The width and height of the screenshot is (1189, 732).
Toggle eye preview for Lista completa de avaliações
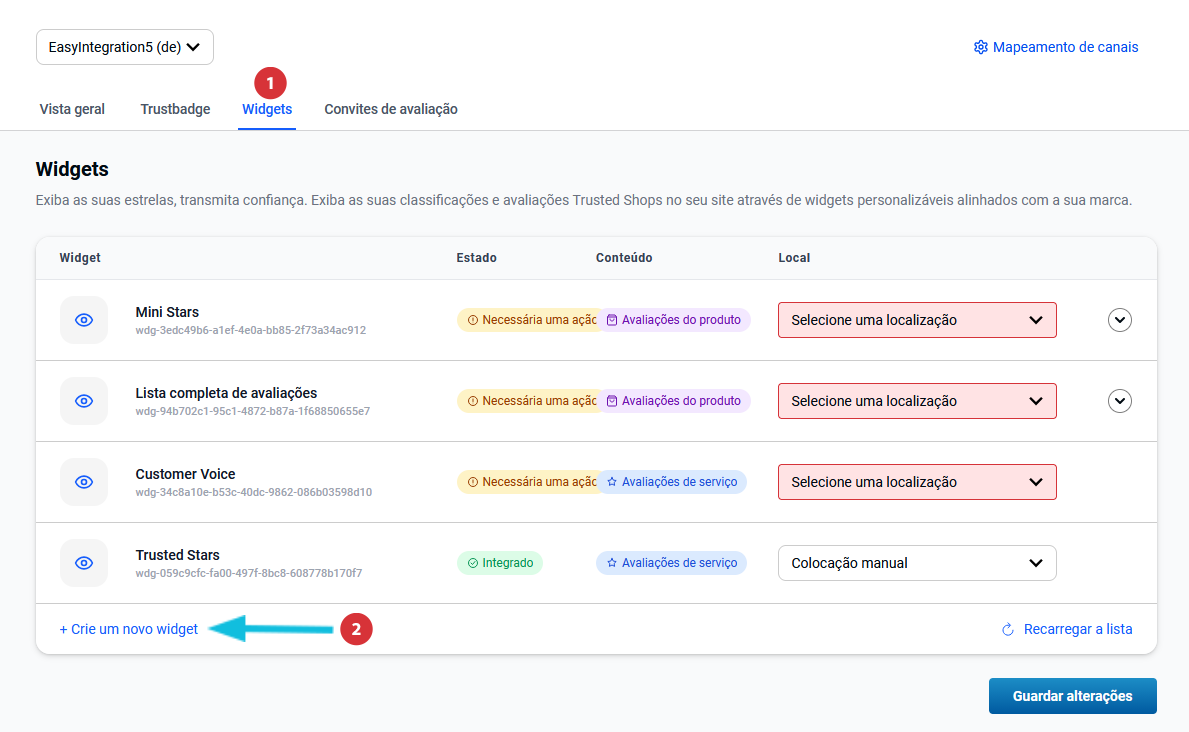pos(84,401)
